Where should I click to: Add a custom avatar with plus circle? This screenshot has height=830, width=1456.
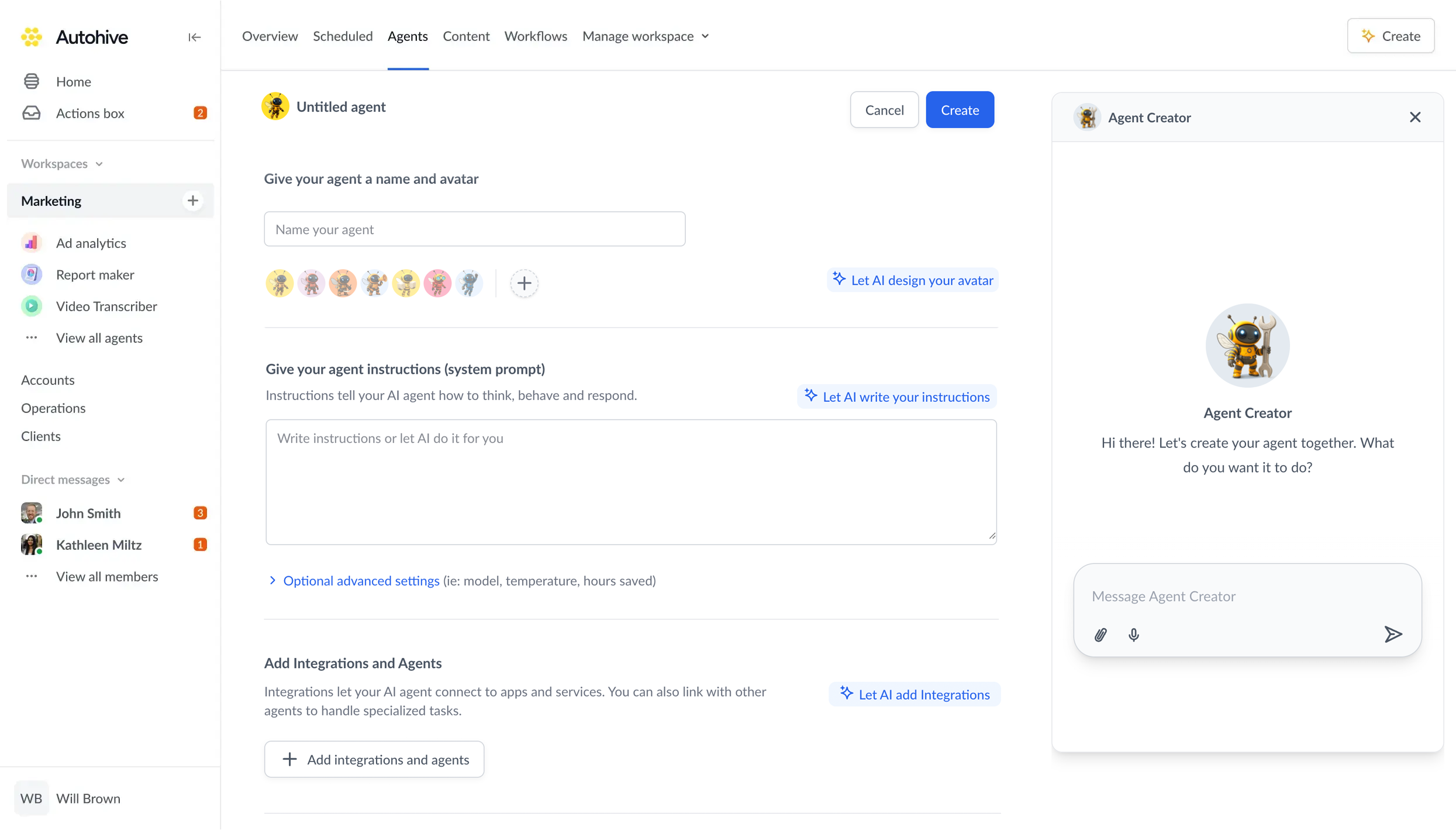coord(524,284)
